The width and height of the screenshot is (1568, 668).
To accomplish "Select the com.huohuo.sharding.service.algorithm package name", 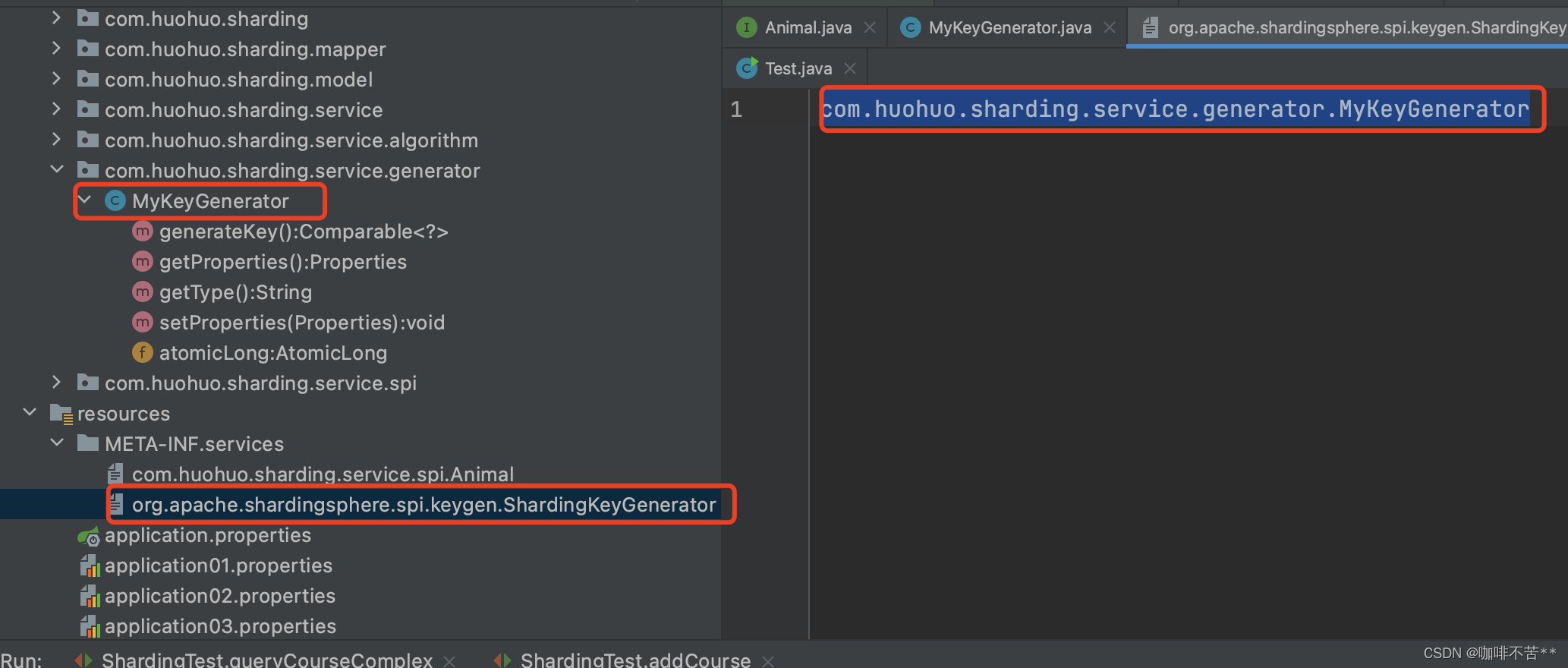I will click(291, 140).
